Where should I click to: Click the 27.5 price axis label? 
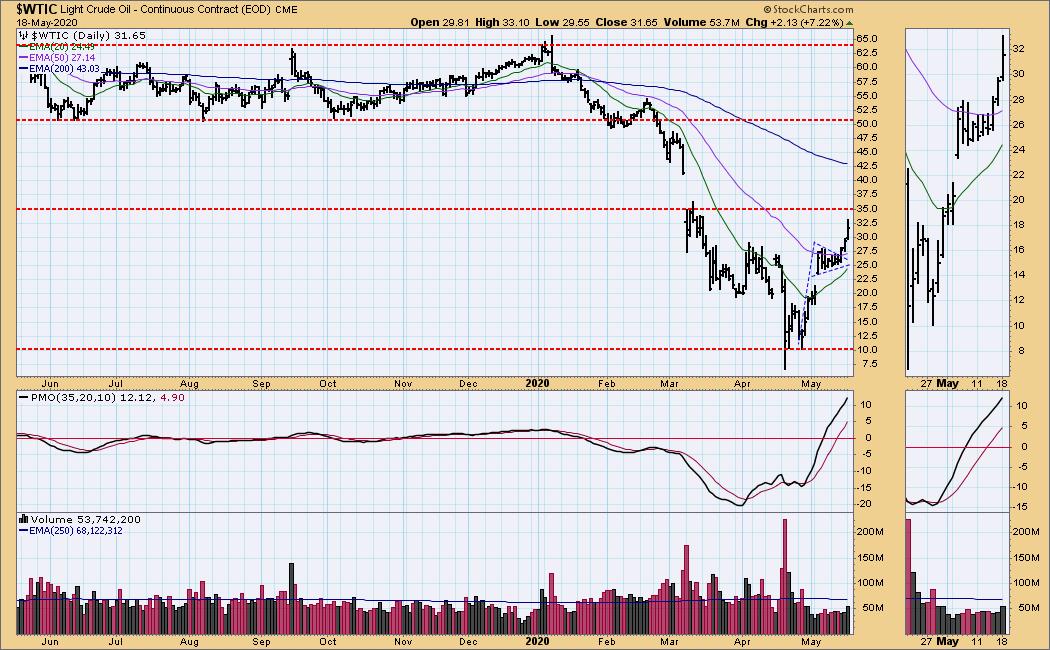[x=868, y=251]
